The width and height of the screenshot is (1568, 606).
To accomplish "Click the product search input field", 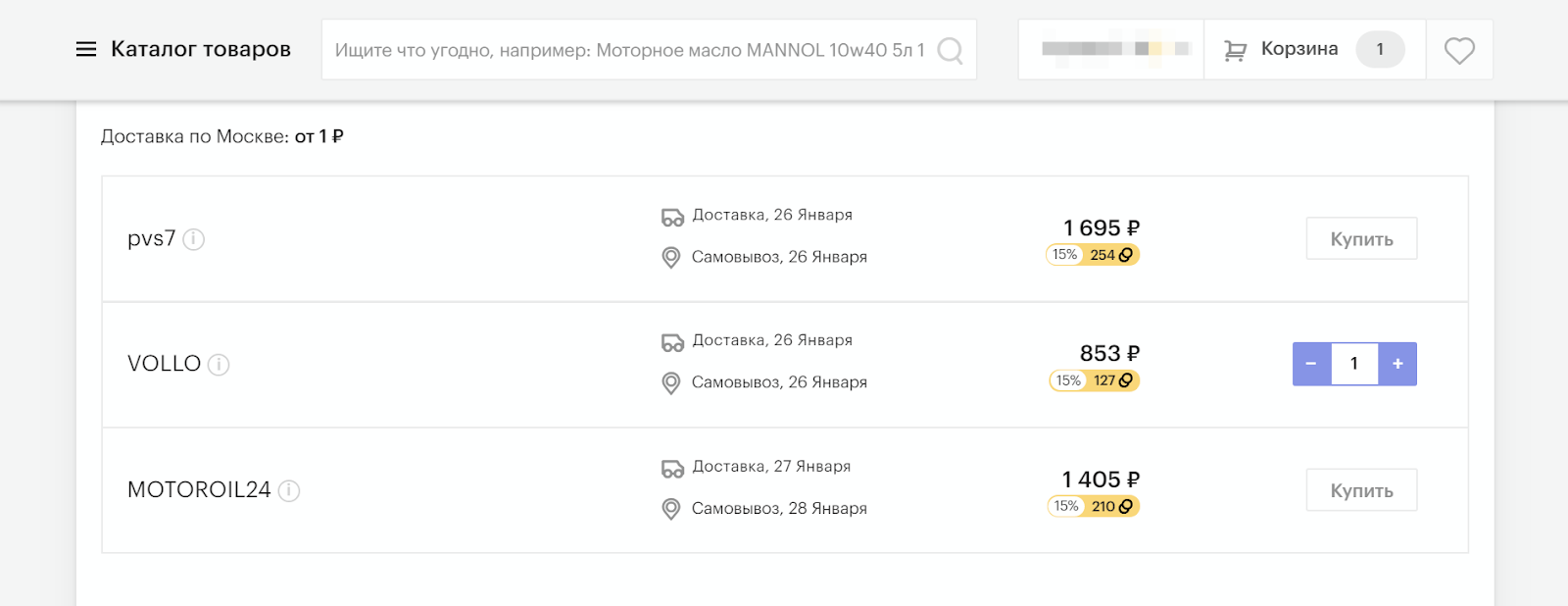I will click(x=629, y=50).
